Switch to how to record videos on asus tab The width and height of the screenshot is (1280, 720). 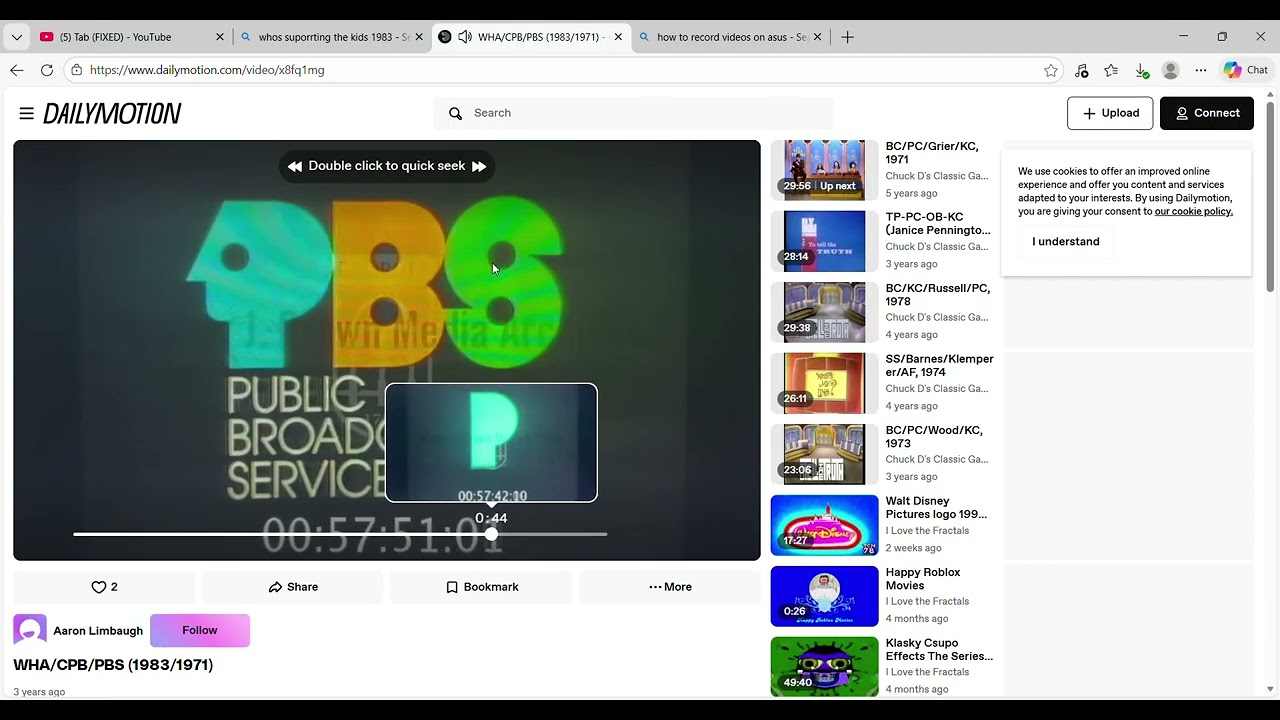731,37
